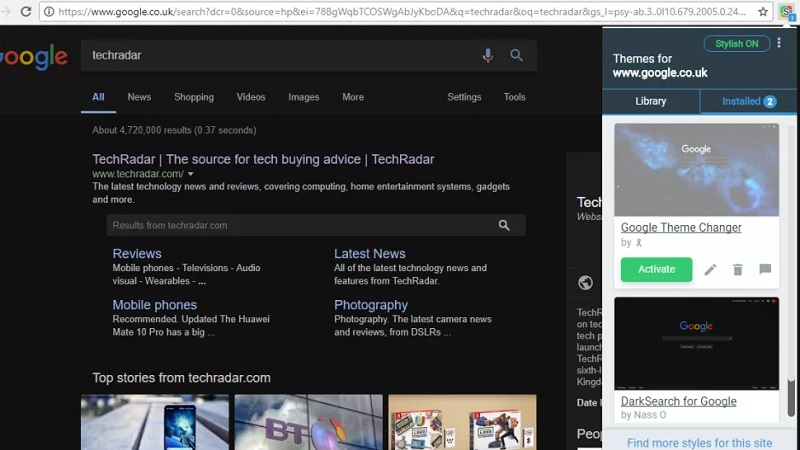
Task: Activate the Google Theme Changer style
Action: (656, 269)
